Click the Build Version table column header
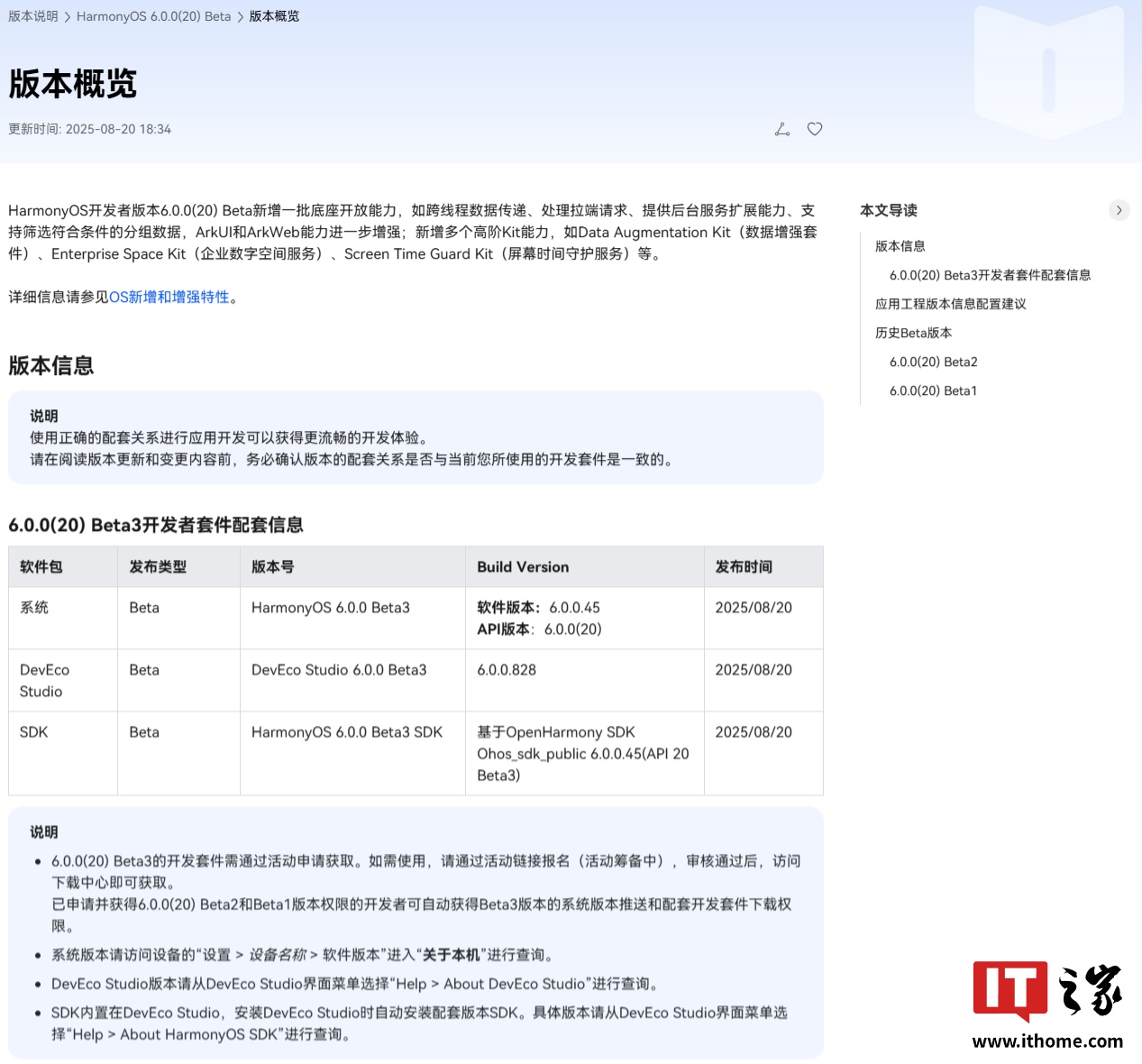This screenshot has width=1142, height=1064. 523,566
